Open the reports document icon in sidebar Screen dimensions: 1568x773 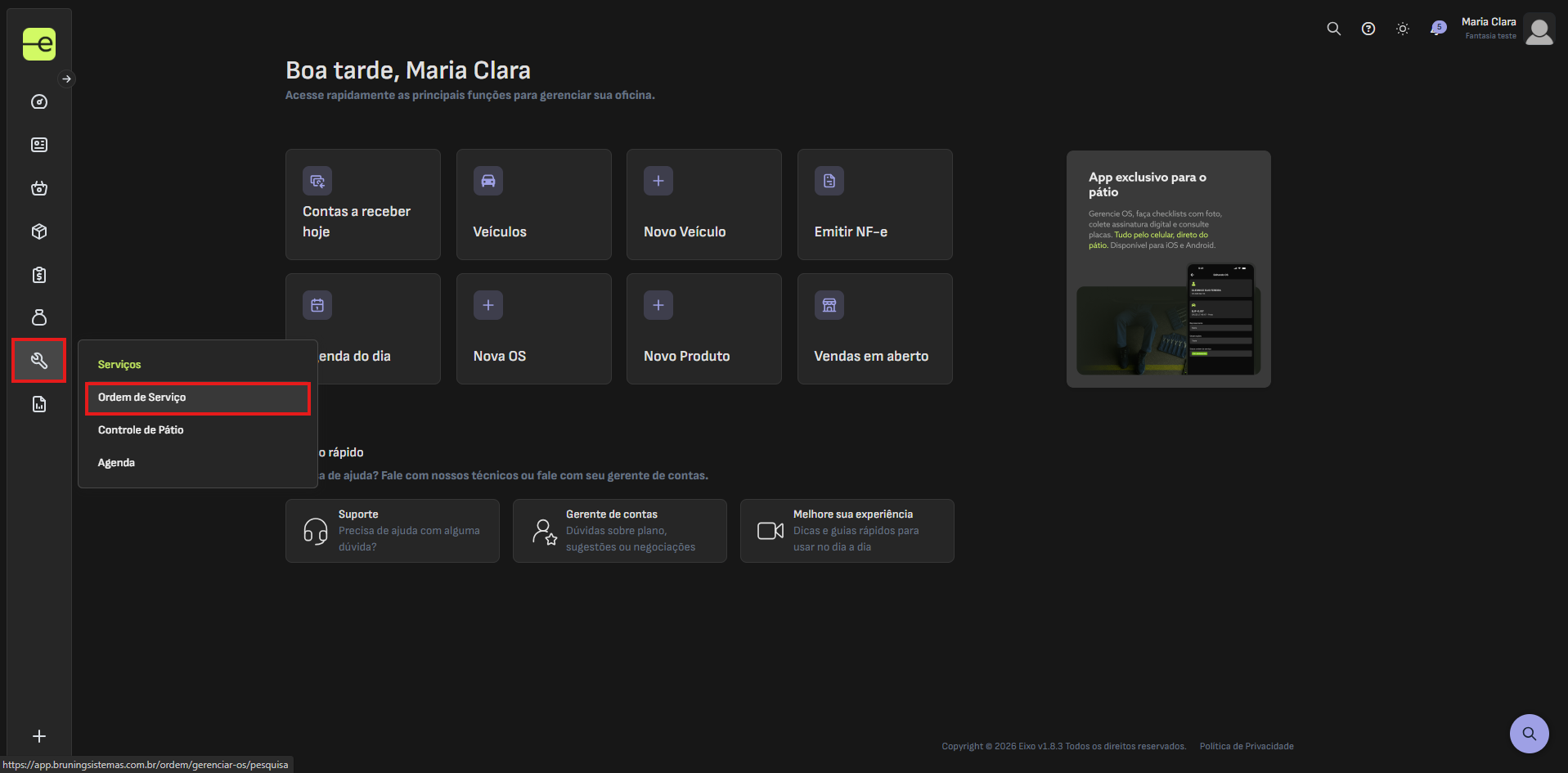[x=39, y=404]
